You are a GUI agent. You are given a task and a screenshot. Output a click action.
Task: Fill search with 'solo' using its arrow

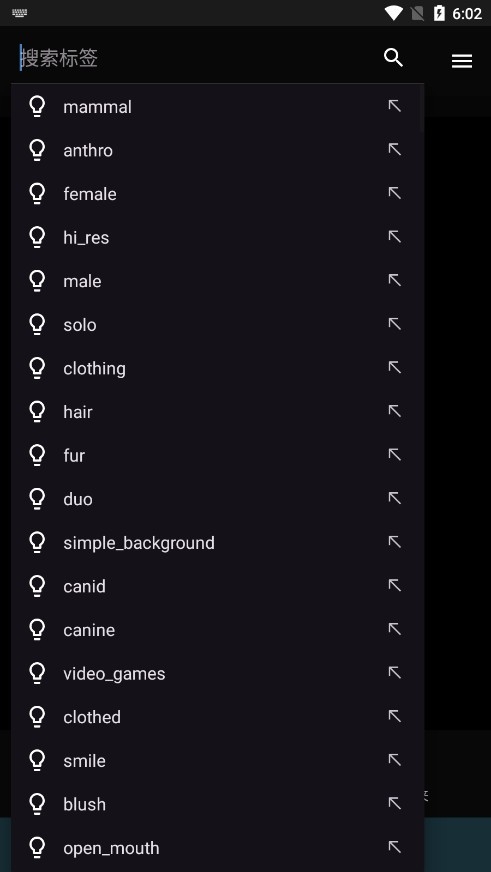tap(394, 324)
